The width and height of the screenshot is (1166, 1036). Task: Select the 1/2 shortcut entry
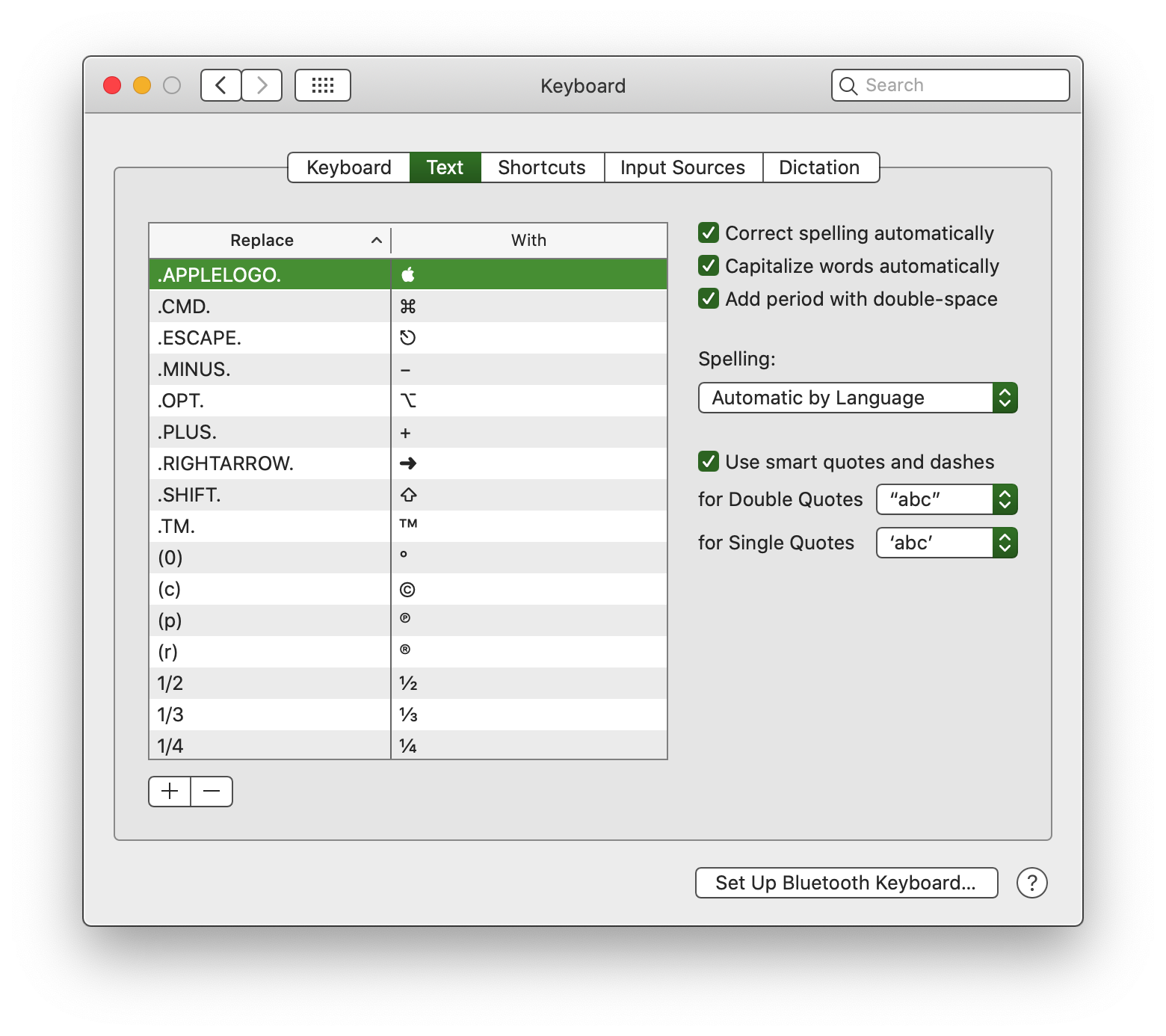tap(270, 683)
